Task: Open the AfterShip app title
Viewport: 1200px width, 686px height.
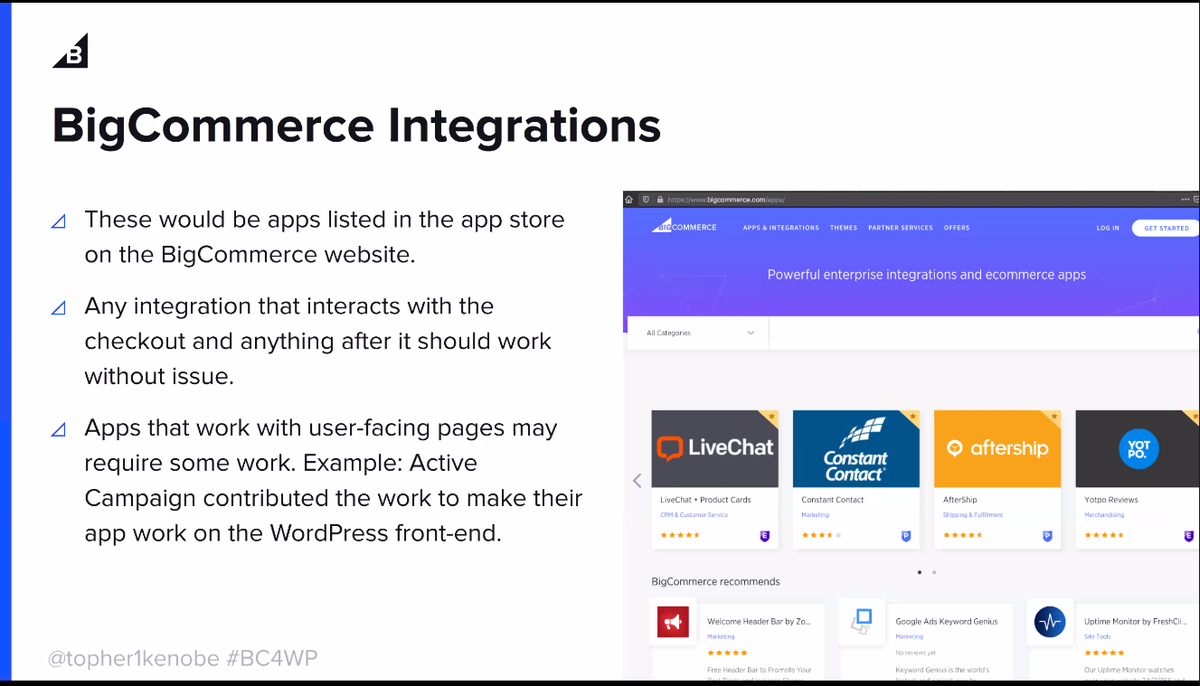Action: pyautogui.click(x=960, y=500)
